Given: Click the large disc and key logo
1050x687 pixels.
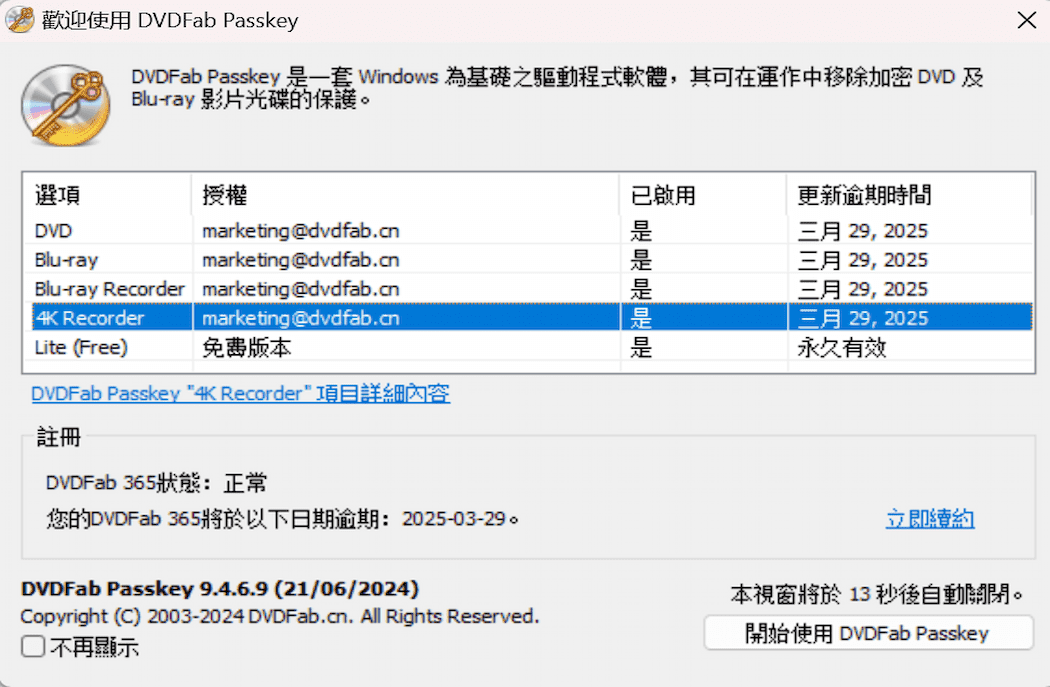Looking at the screenshot, I should coord(66,105).
